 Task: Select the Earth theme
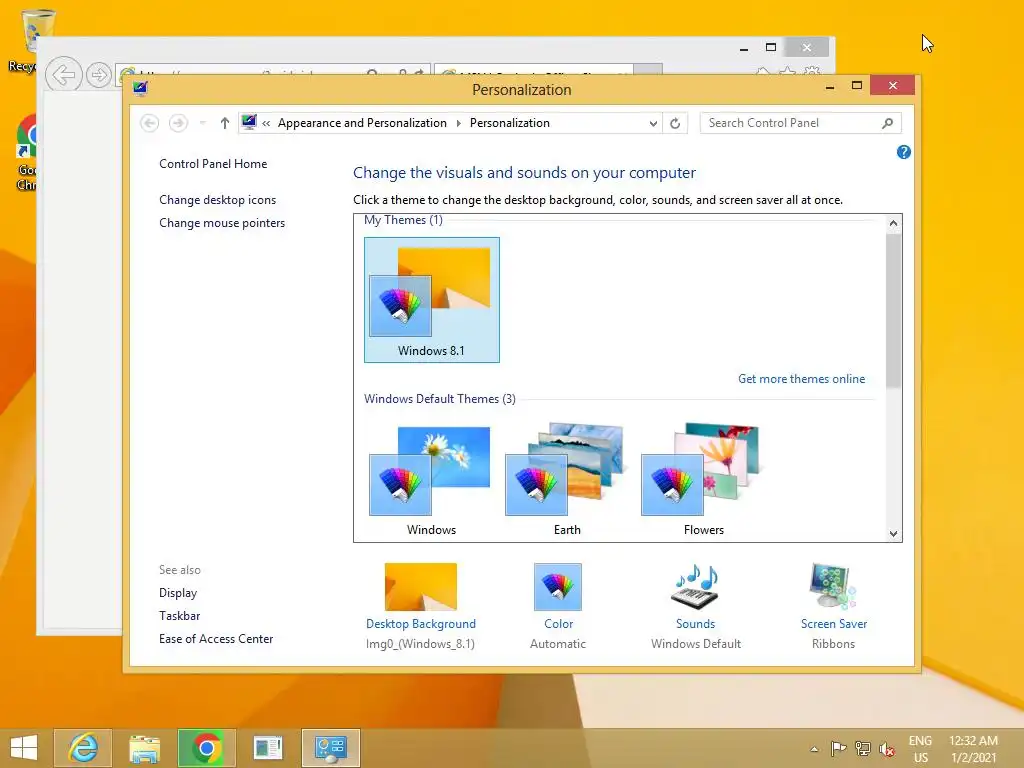click(567, 480)
